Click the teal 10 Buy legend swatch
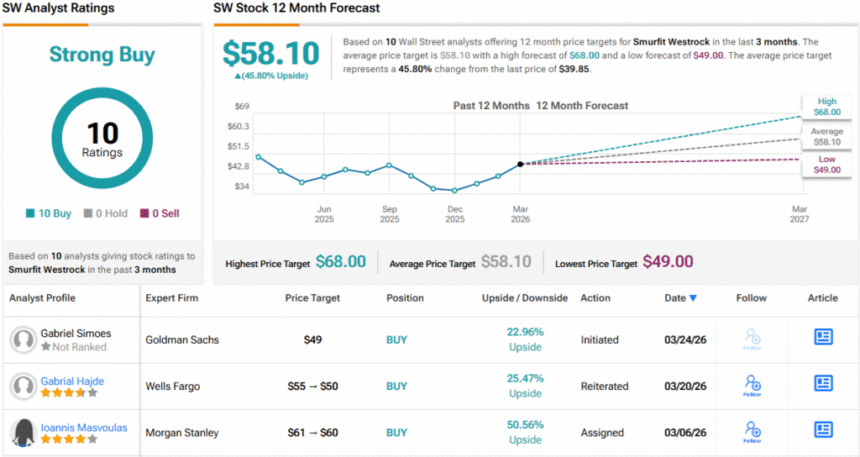This screenshot has width=860, height=457. (x=30, y=213)
